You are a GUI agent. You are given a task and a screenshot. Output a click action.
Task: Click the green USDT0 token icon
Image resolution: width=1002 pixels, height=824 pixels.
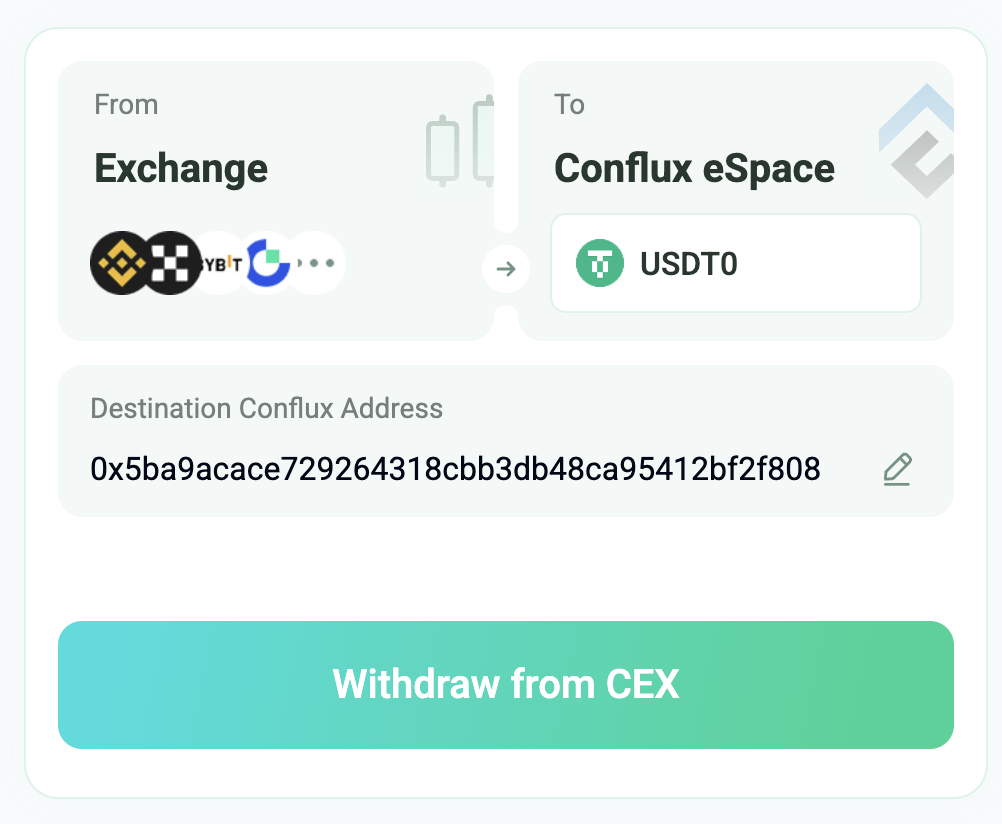pos(600,264)
